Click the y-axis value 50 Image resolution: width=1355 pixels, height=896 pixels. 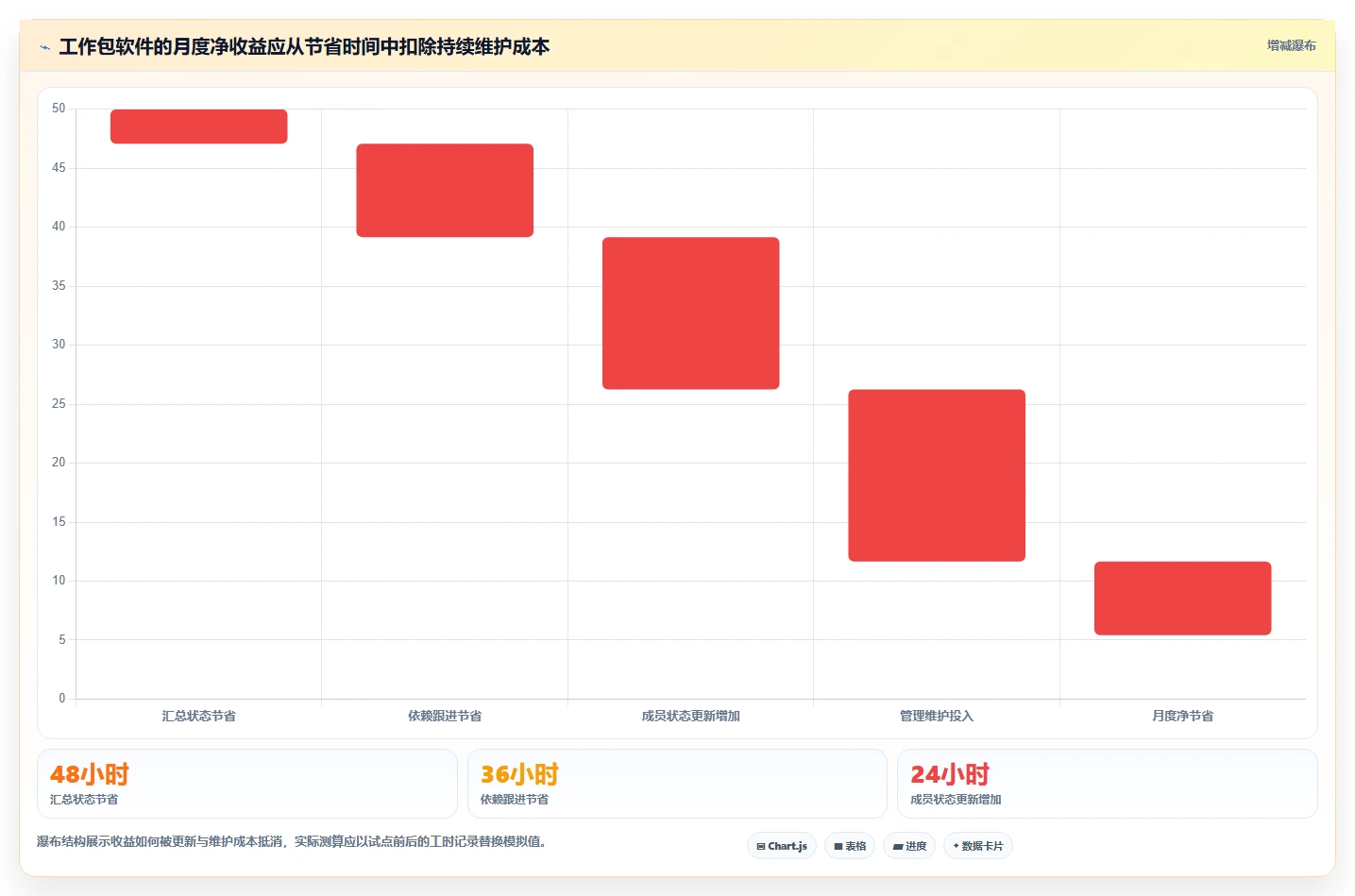tap(59, 109)
